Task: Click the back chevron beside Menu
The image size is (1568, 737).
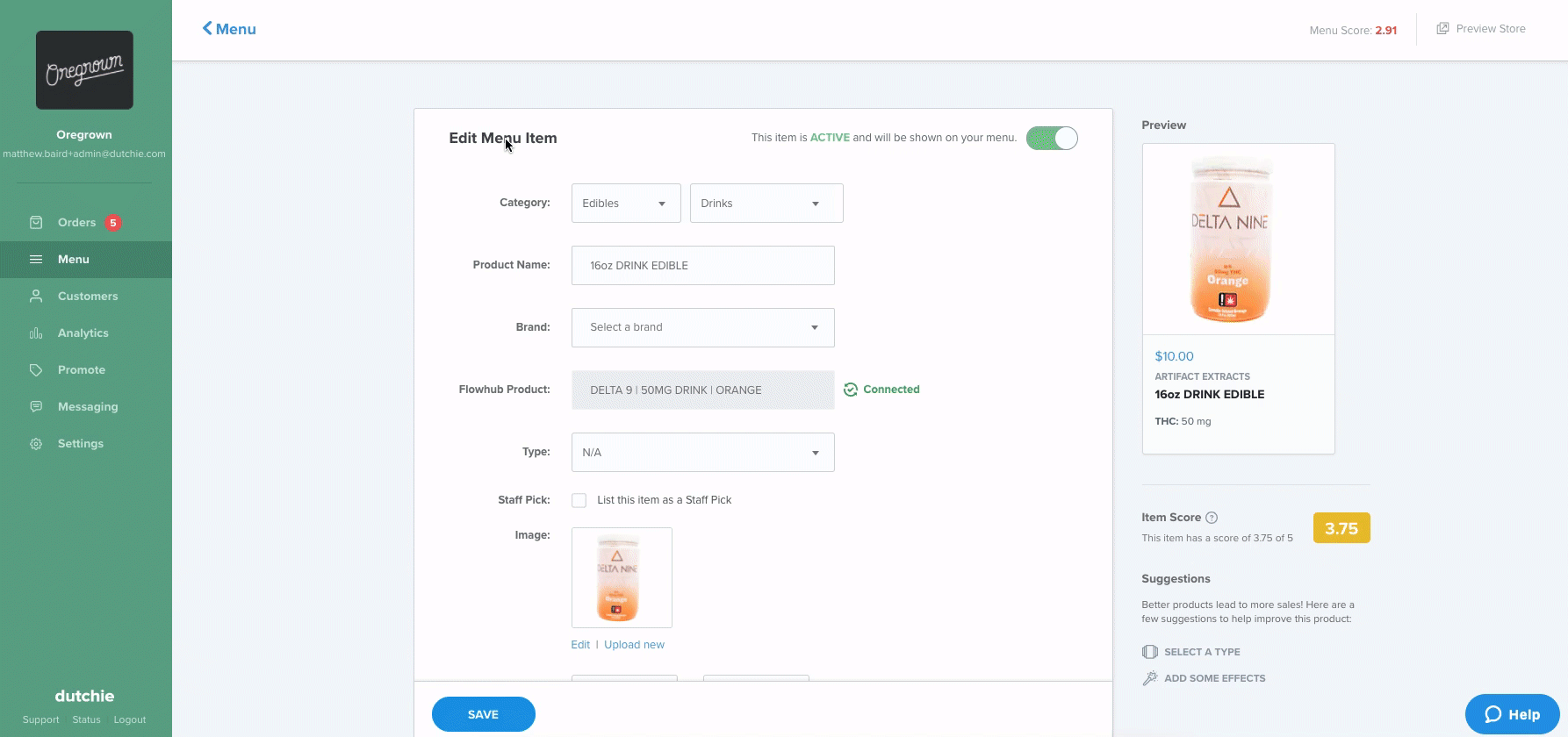Action: (x=207, y=28)
